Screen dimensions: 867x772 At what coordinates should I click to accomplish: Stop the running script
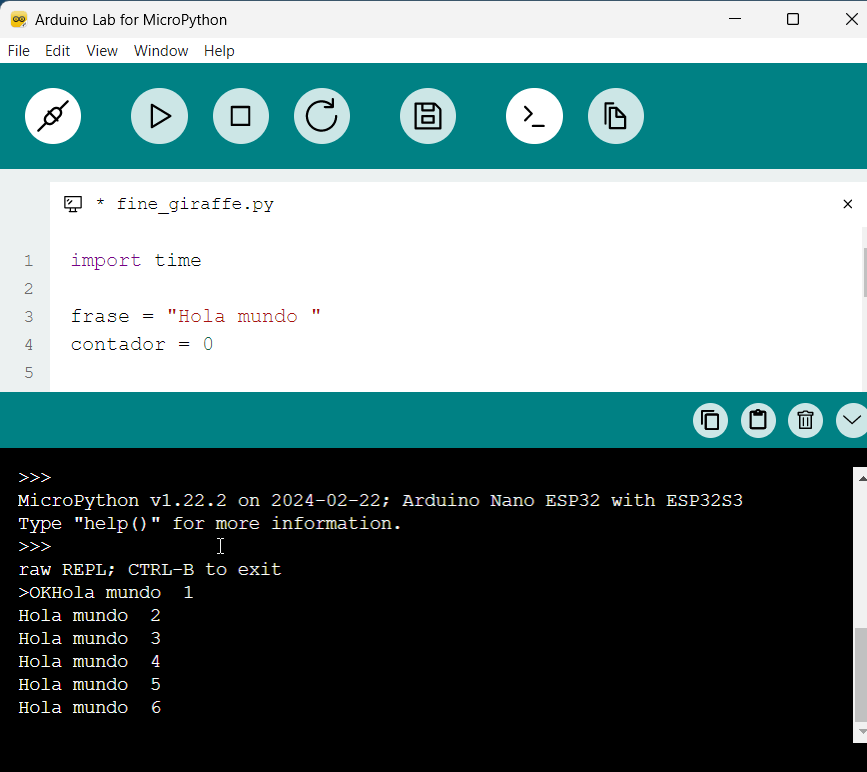[241, 116]
